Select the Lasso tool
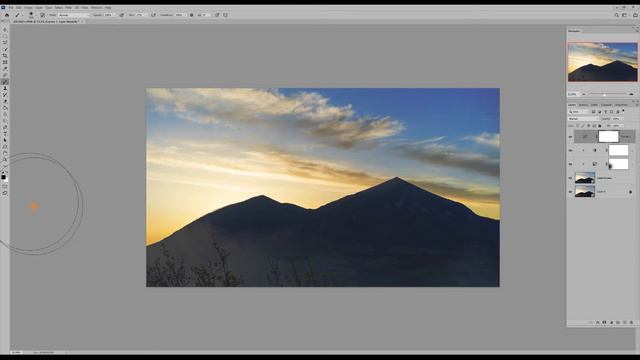The width and height of the screenshot is (640, 360). [x=5, y=43]
